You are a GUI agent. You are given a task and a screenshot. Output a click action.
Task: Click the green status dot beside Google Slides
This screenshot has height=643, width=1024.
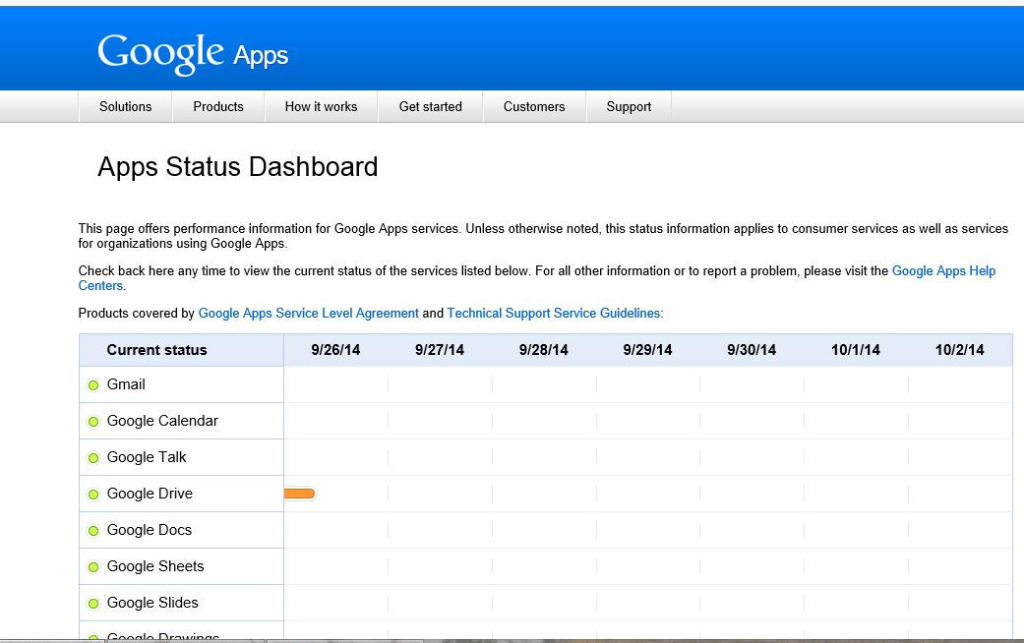pyautogui.click(x=93, y=604)
